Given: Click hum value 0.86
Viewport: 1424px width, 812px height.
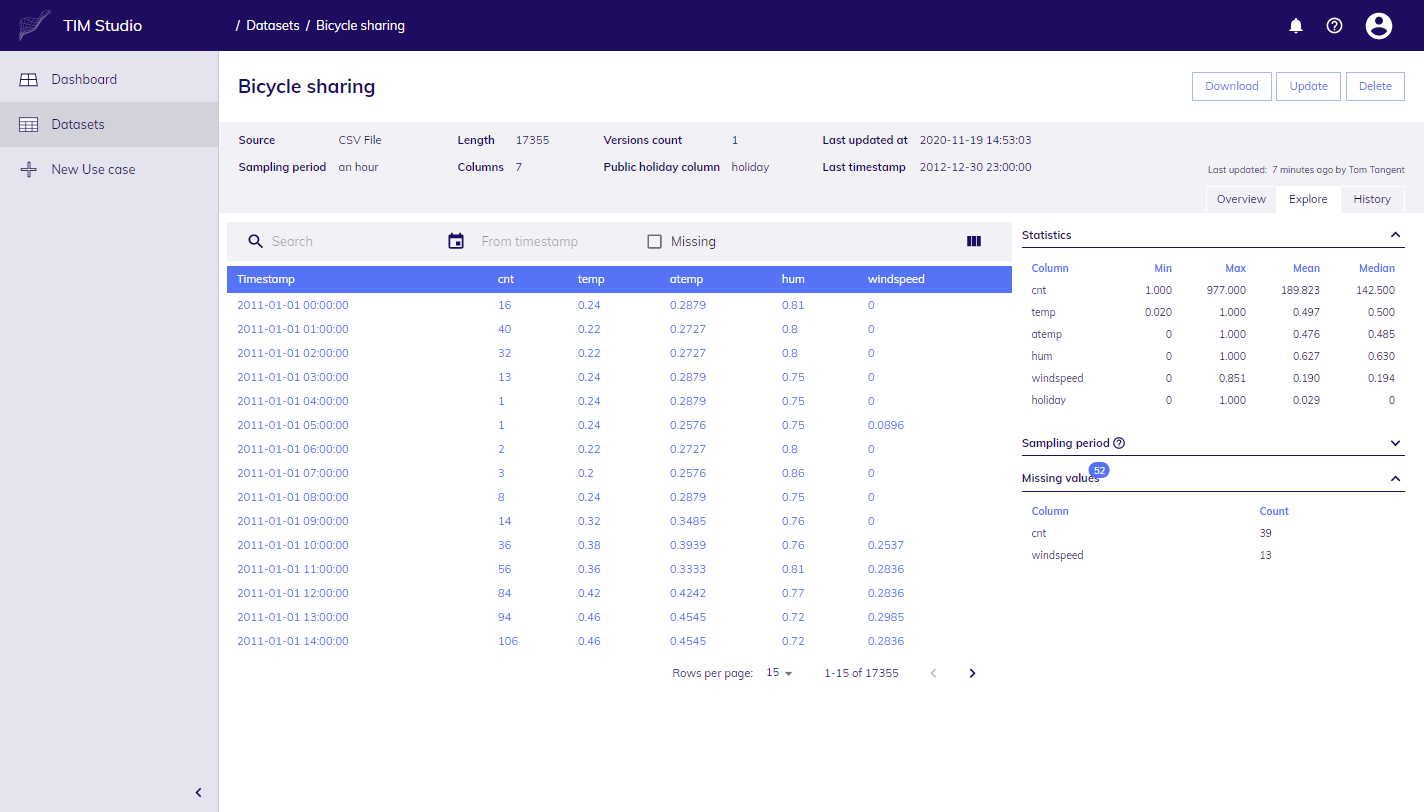Looking at the screenshot, I should click(x=793, y=473).
